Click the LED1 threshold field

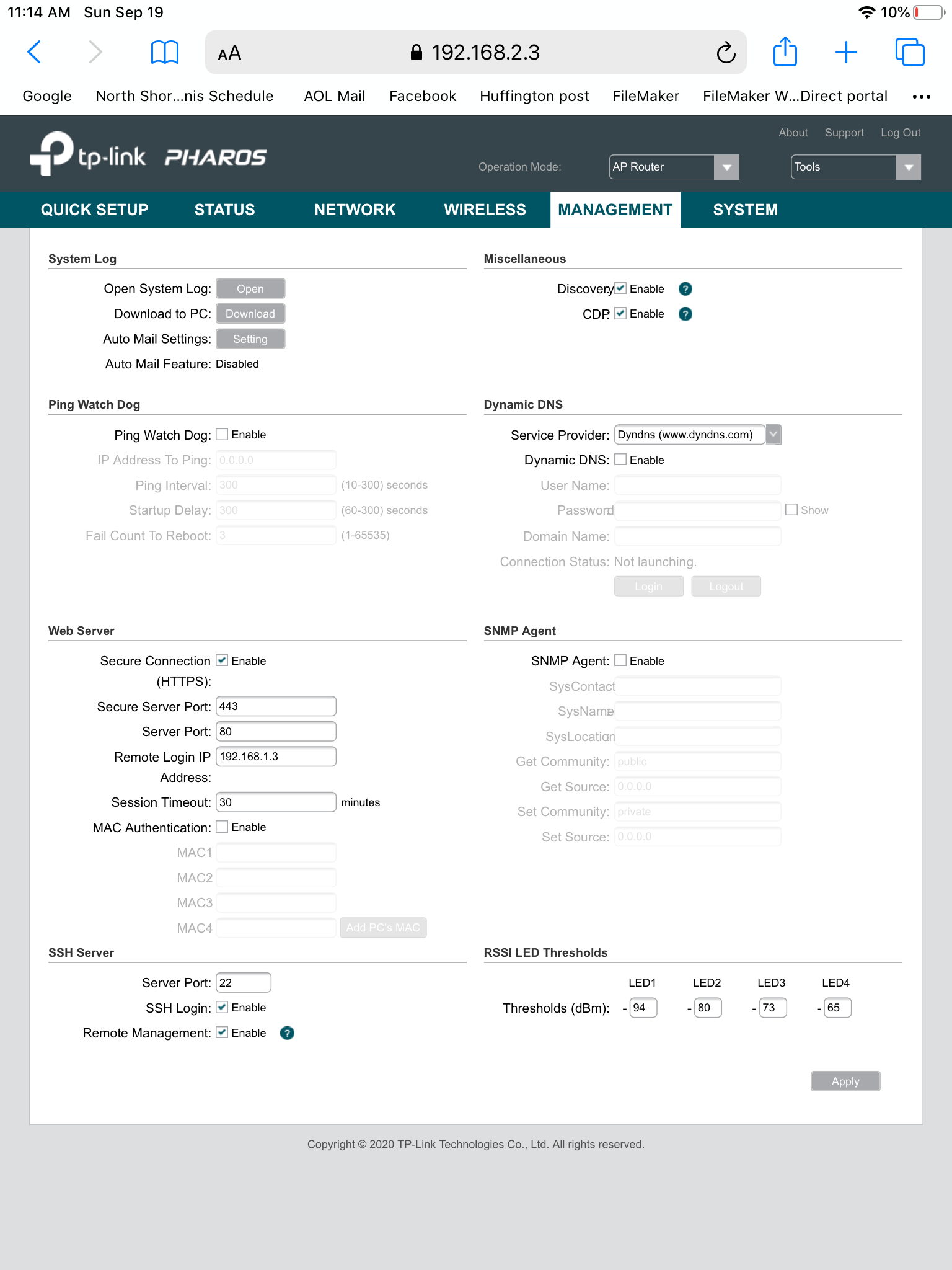643,1008
